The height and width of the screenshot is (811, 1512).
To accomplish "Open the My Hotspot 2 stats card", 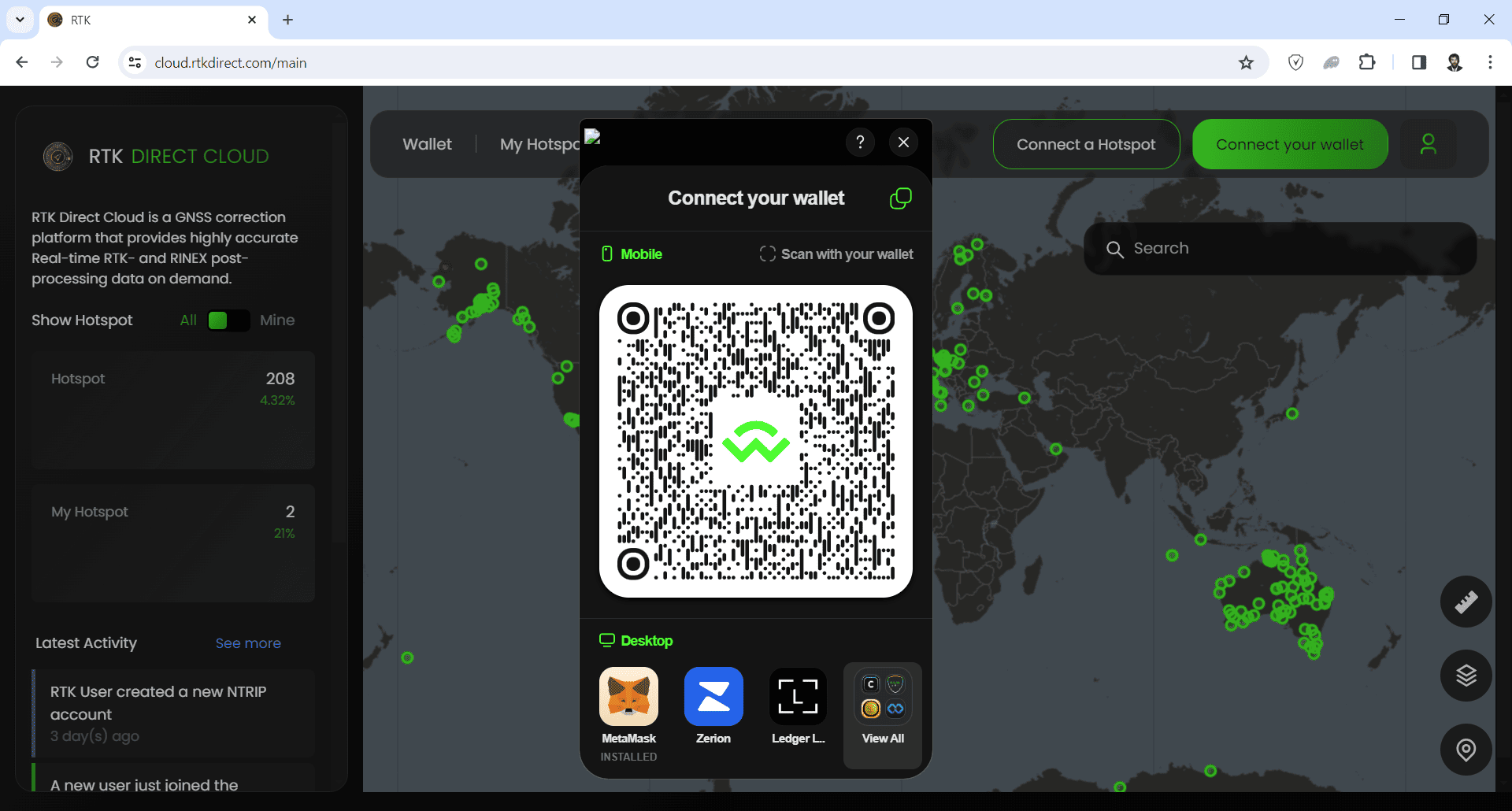I will click(173, 543).
